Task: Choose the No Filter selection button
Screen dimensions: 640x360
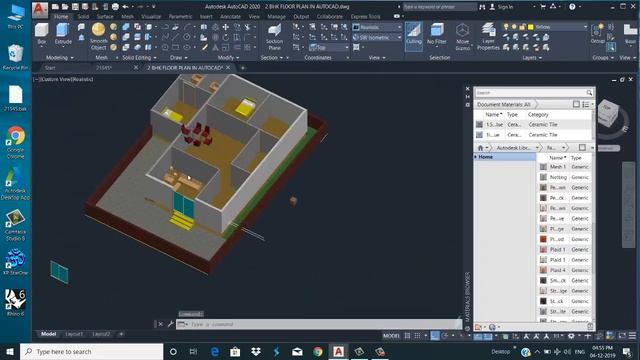Action: (x=436, y=34)
